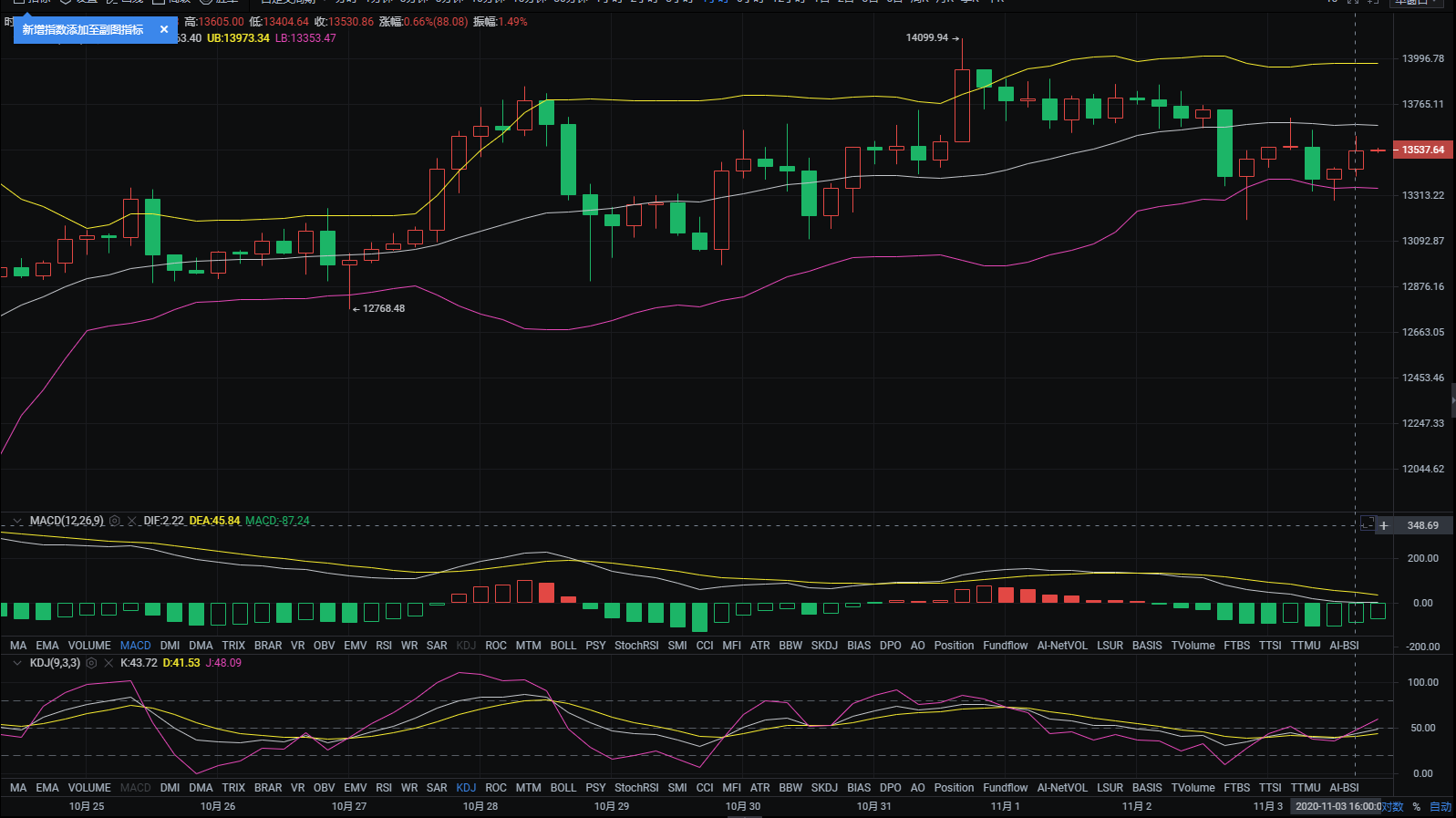The height and width of the screenshot is (818, 1456).
Task: Switch KDJ pane to VR indicator
Action: coord(298,788)
